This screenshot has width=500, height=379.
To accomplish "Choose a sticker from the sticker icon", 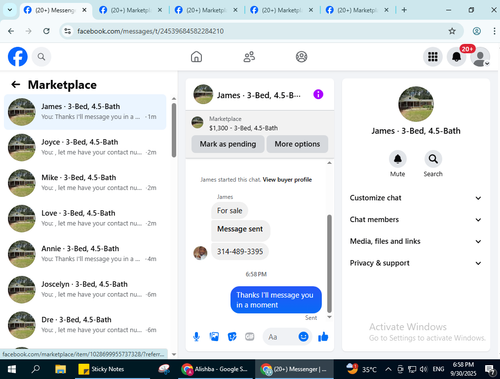I will pos(232,337).
